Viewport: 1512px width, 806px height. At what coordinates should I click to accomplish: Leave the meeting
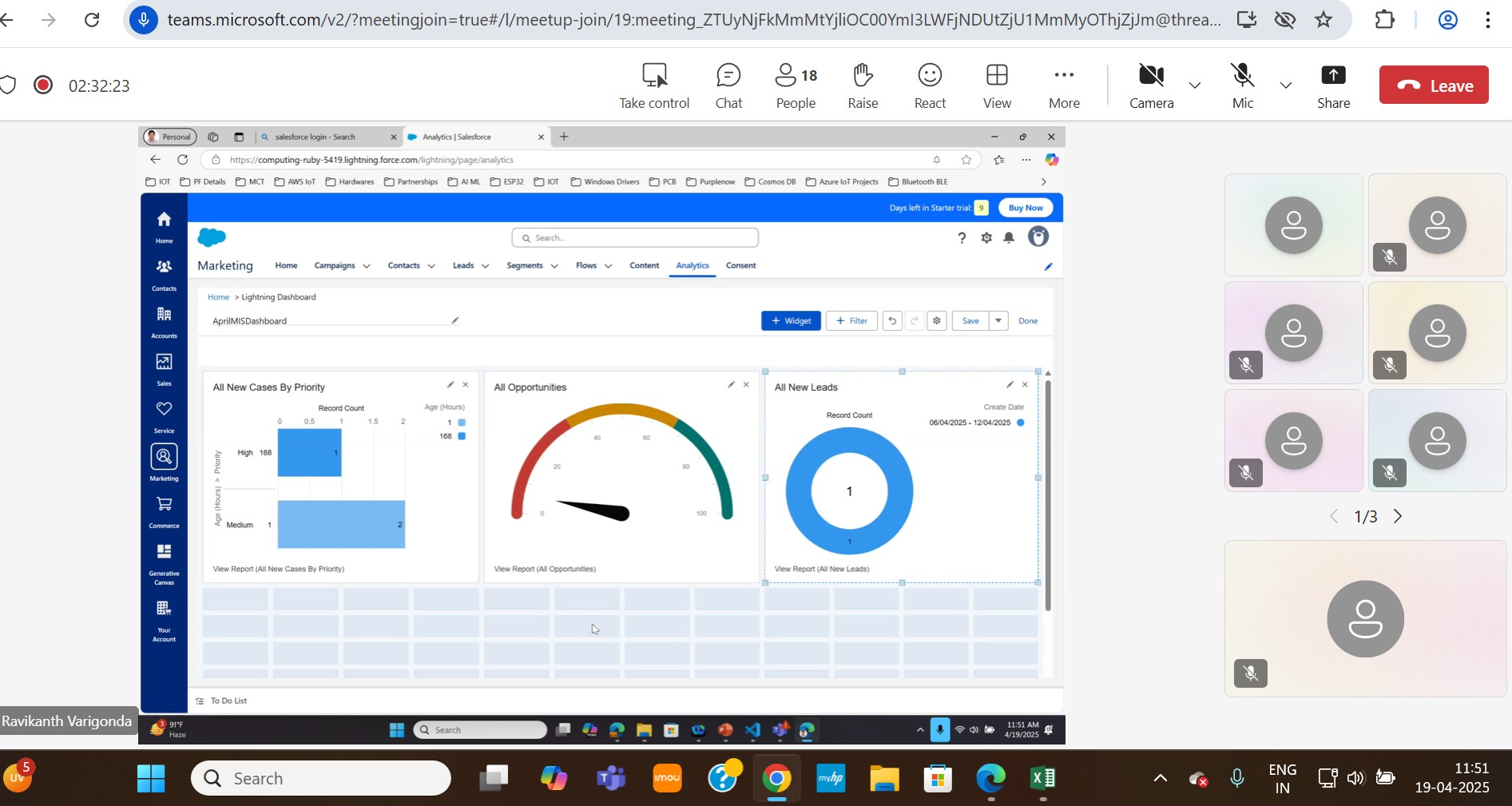tap(1434, 85)
